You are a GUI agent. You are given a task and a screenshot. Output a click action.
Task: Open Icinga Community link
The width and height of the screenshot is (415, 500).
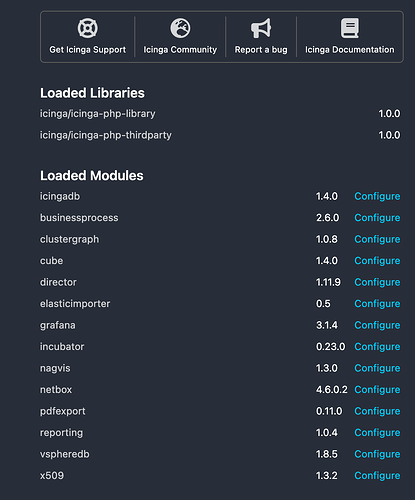point(180,50)
